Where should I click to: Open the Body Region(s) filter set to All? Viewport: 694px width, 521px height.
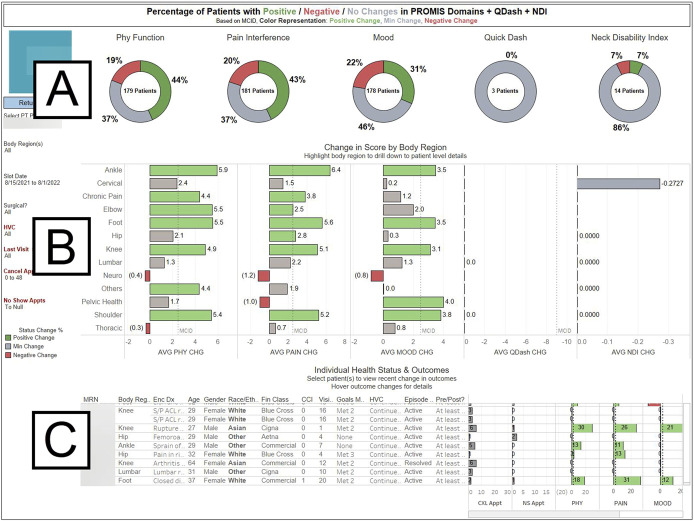pyautogui.click(x=23, y=147)
